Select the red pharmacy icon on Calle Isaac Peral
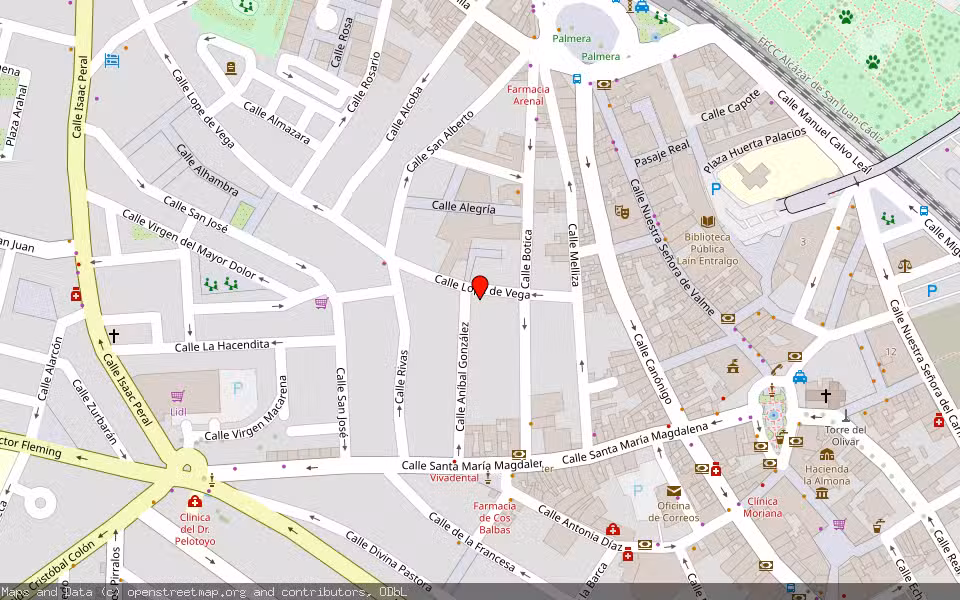The width and height of the screenshot is (960, 600). coord(76,294)
